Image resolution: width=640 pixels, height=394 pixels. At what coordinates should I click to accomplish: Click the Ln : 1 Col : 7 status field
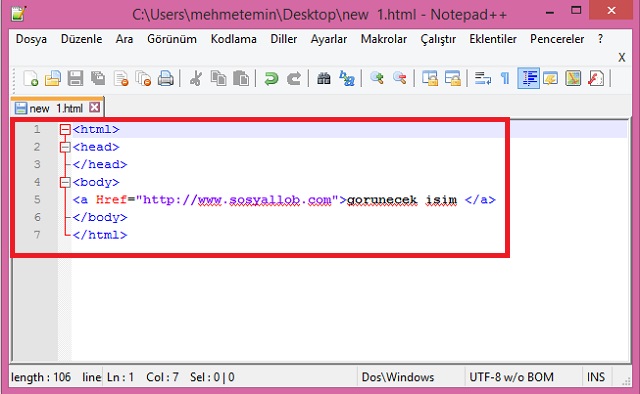pyautogui.click(x=142, y=377)
